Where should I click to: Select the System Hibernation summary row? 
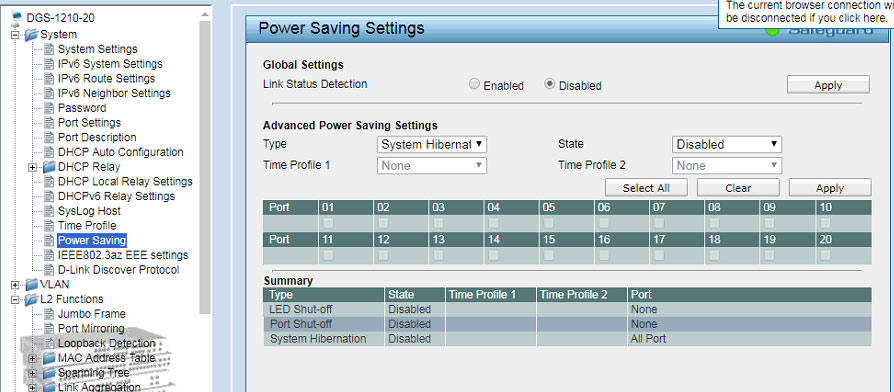click(567, 339)
